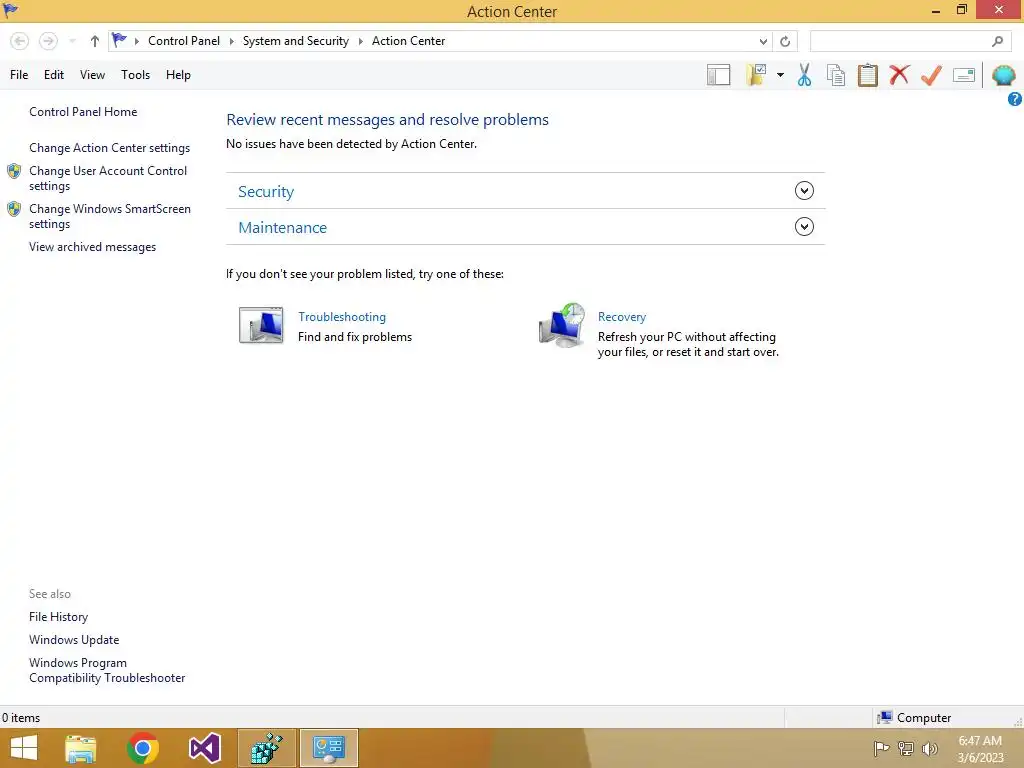Click the globe shell icon in toolbar
Viewport: 1024px width, 768px height.
click(1003, 75)
